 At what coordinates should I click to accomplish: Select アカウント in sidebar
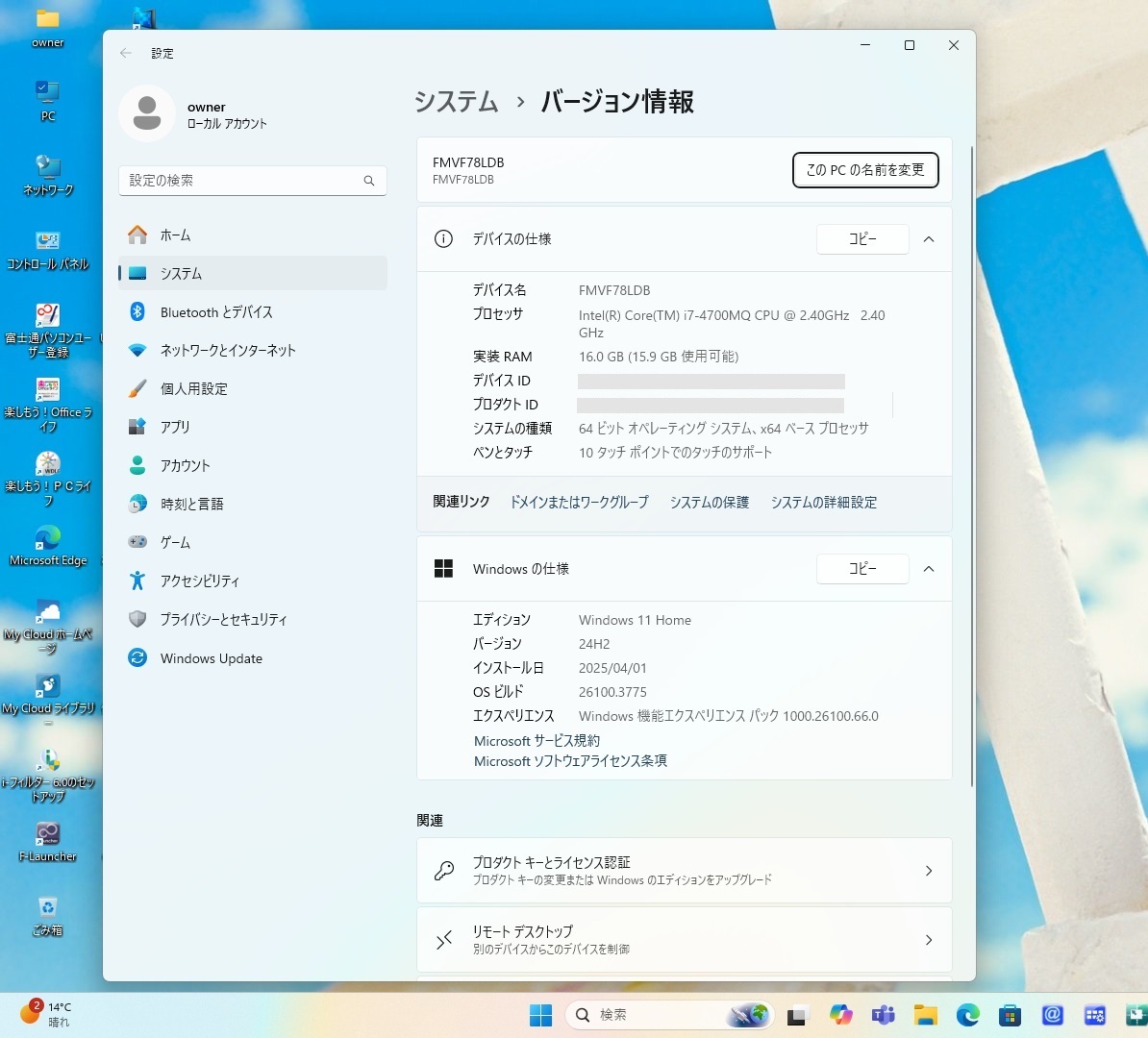point(253,465)
